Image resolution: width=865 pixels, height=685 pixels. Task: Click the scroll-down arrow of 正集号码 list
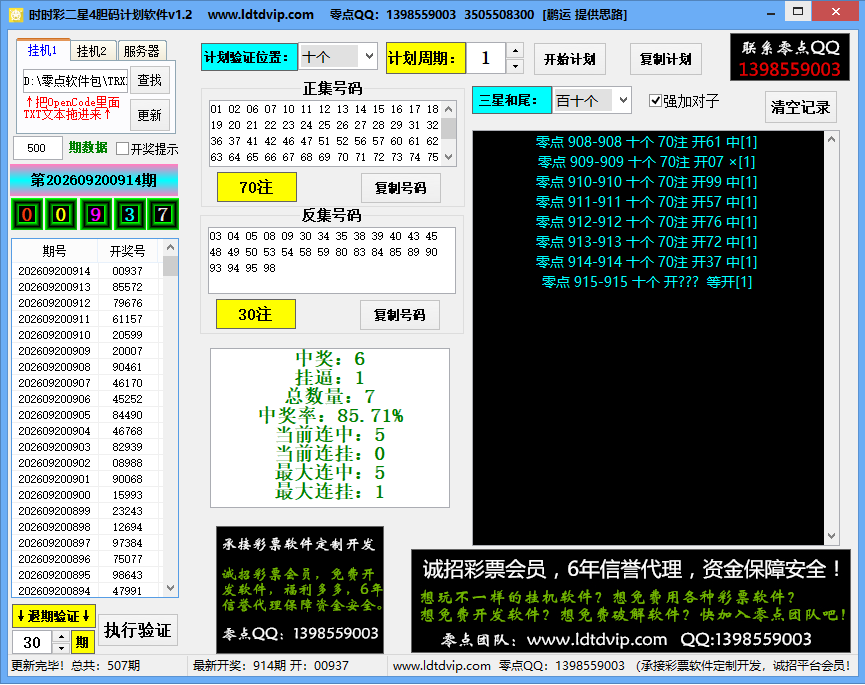pyautogui.click(x=448, y=157)
